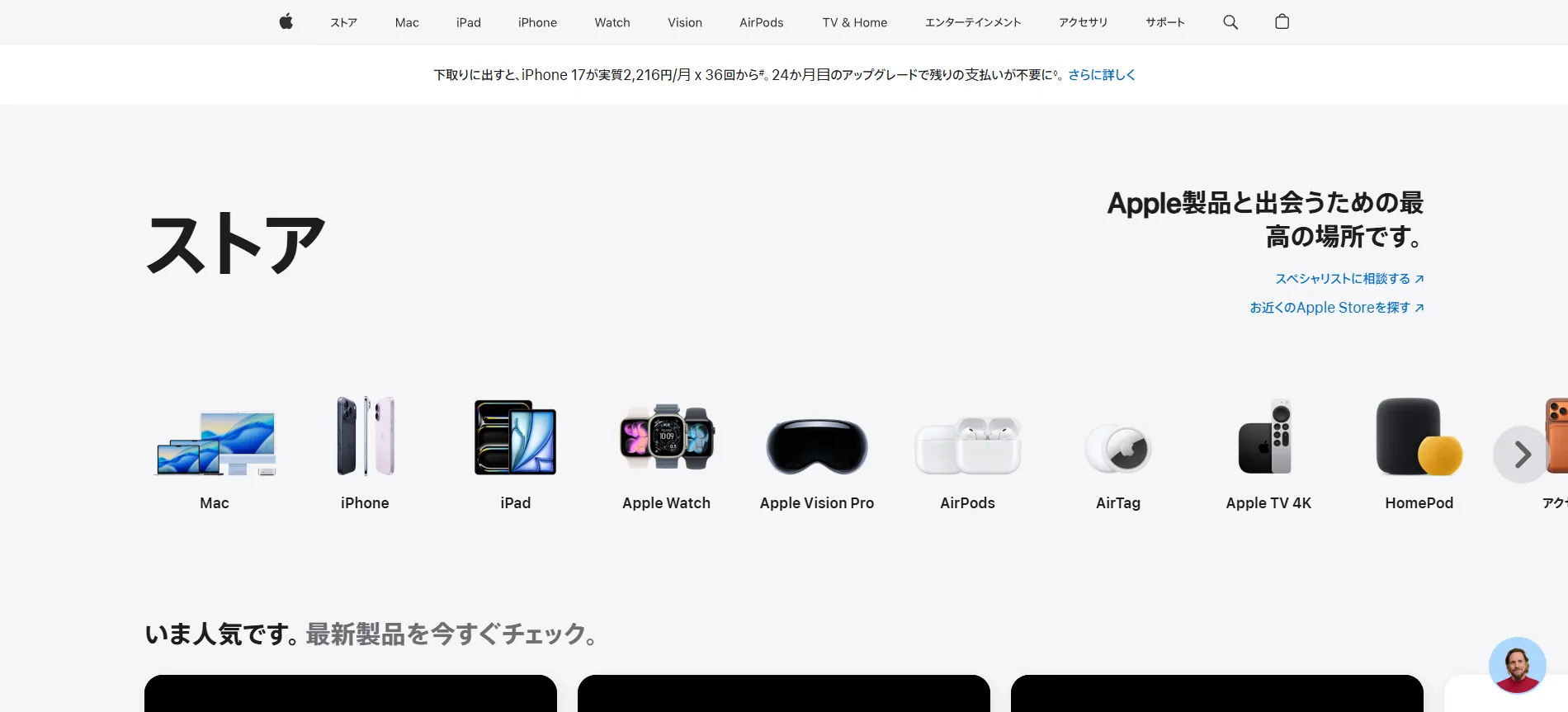
Task: Open the iPad menu in the navigation bar
Action: 469,22
